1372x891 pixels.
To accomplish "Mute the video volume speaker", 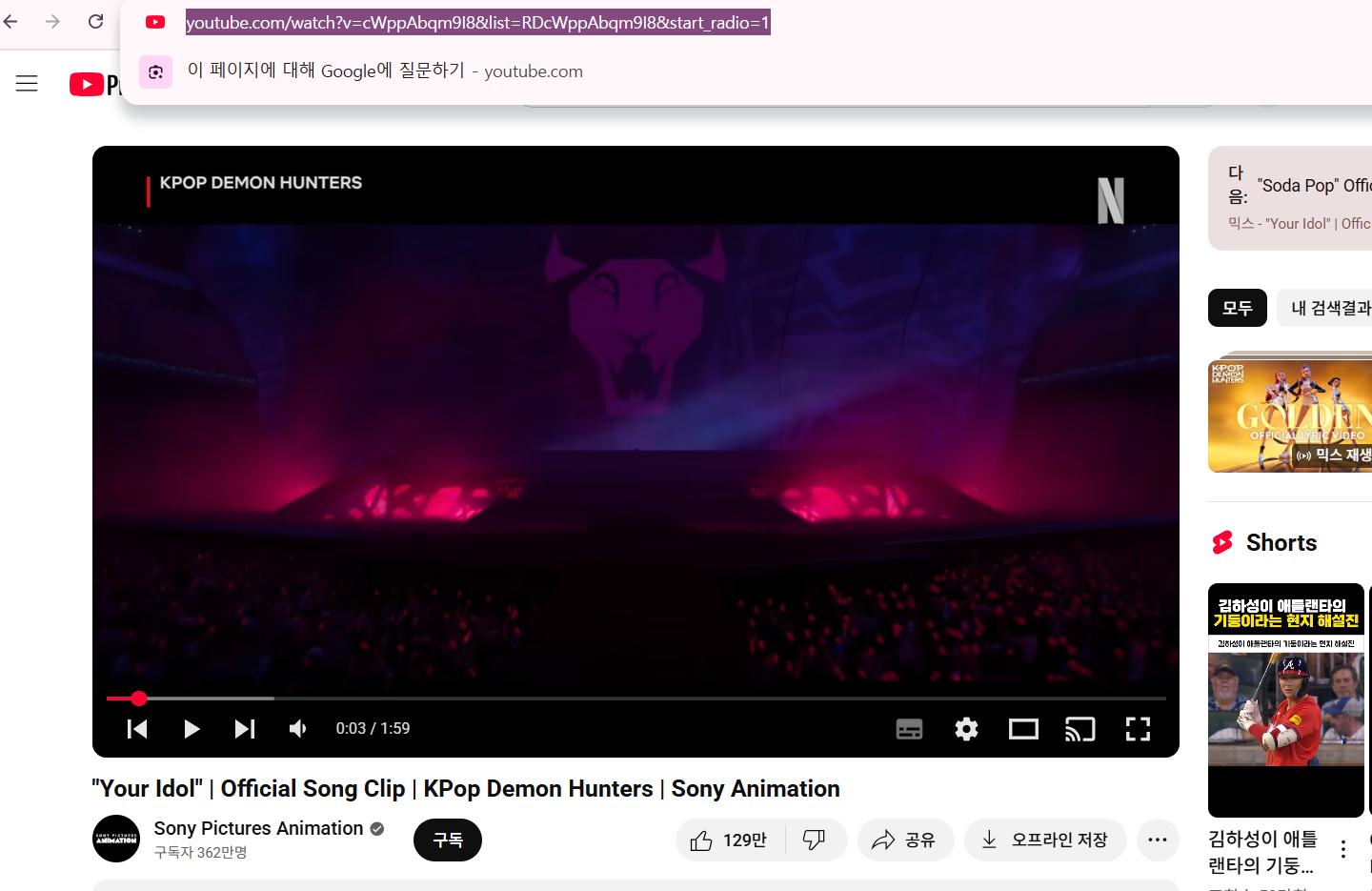I will pyautogui.click(x=298, y=729).
